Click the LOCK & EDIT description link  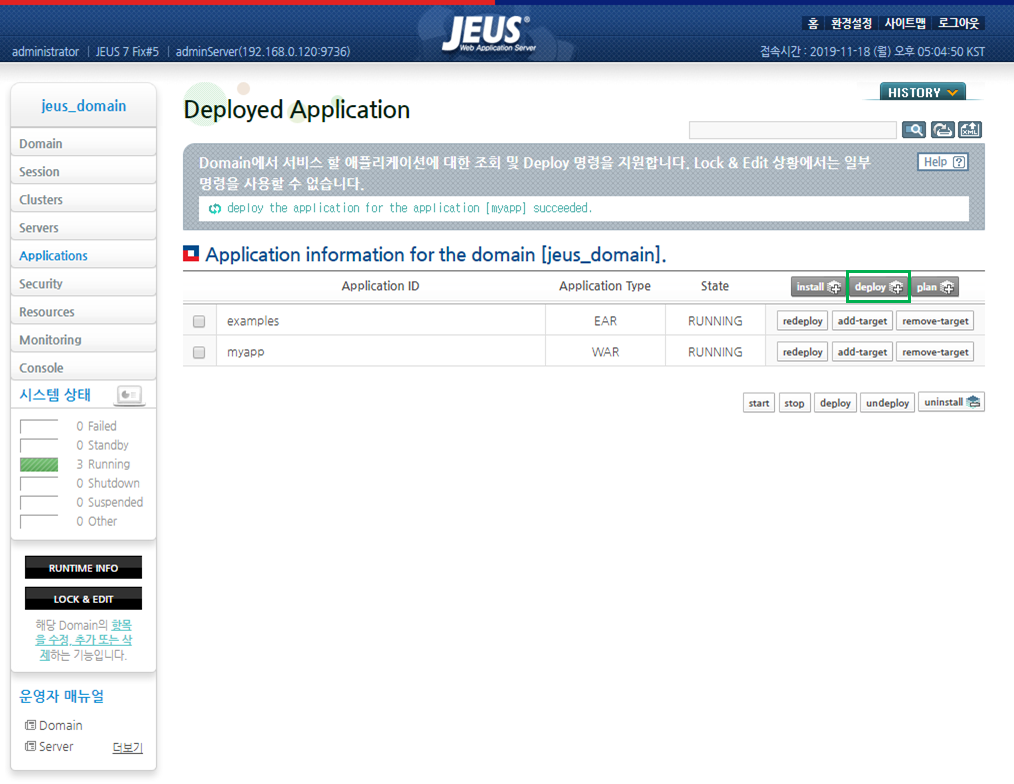click(83, 640)
